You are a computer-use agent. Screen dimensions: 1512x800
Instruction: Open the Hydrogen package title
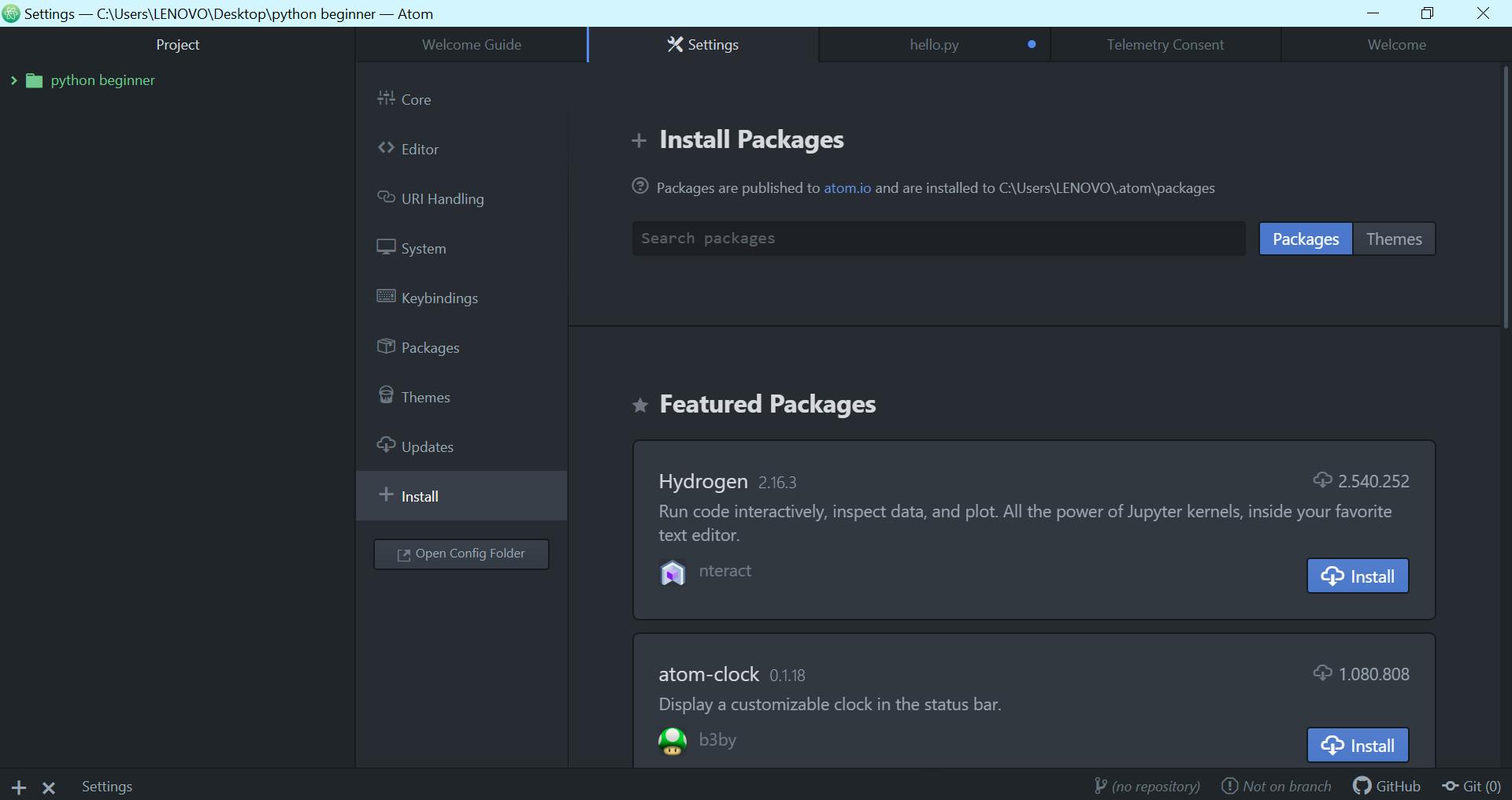703,481
